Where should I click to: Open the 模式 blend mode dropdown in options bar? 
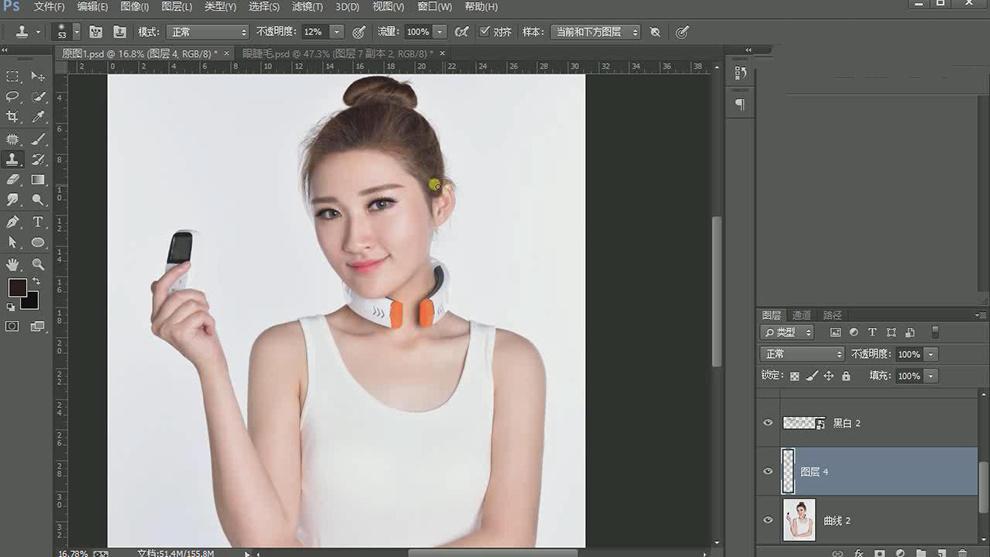pos(206,32)
